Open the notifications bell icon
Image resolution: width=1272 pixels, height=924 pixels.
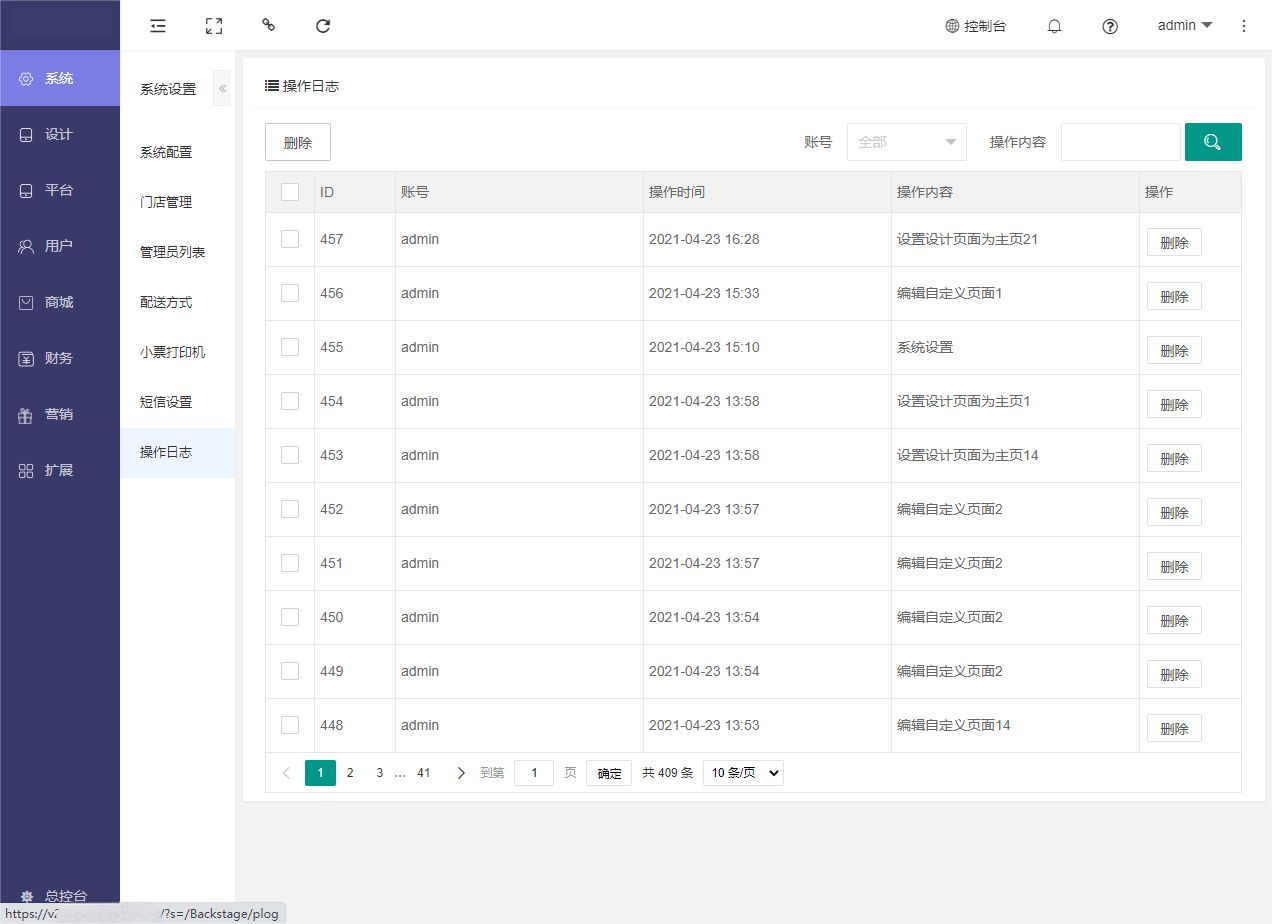coord(1054,26)
